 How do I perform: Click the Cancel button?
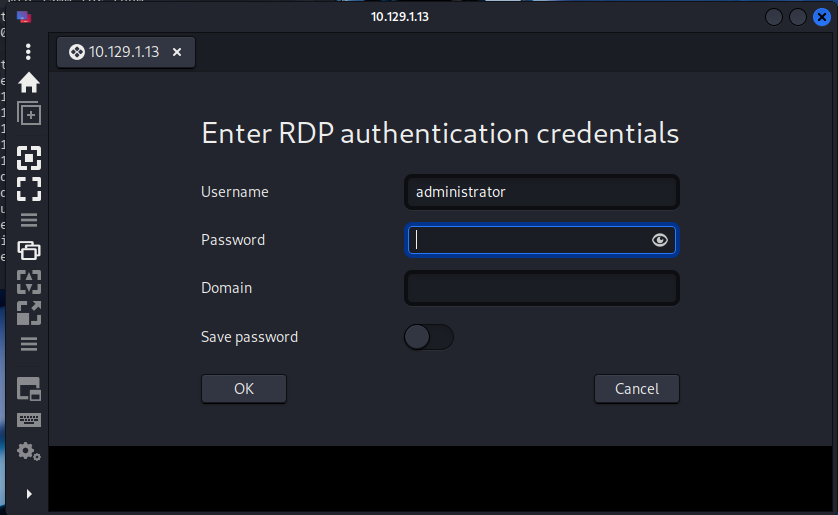(x=637, y=388)
